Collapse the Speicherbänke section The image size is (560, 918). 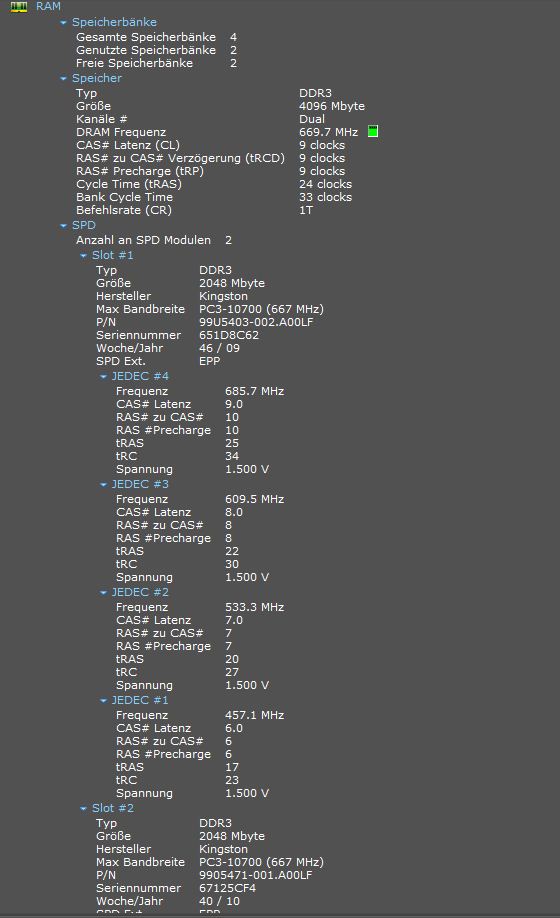(x=63, y=22)
